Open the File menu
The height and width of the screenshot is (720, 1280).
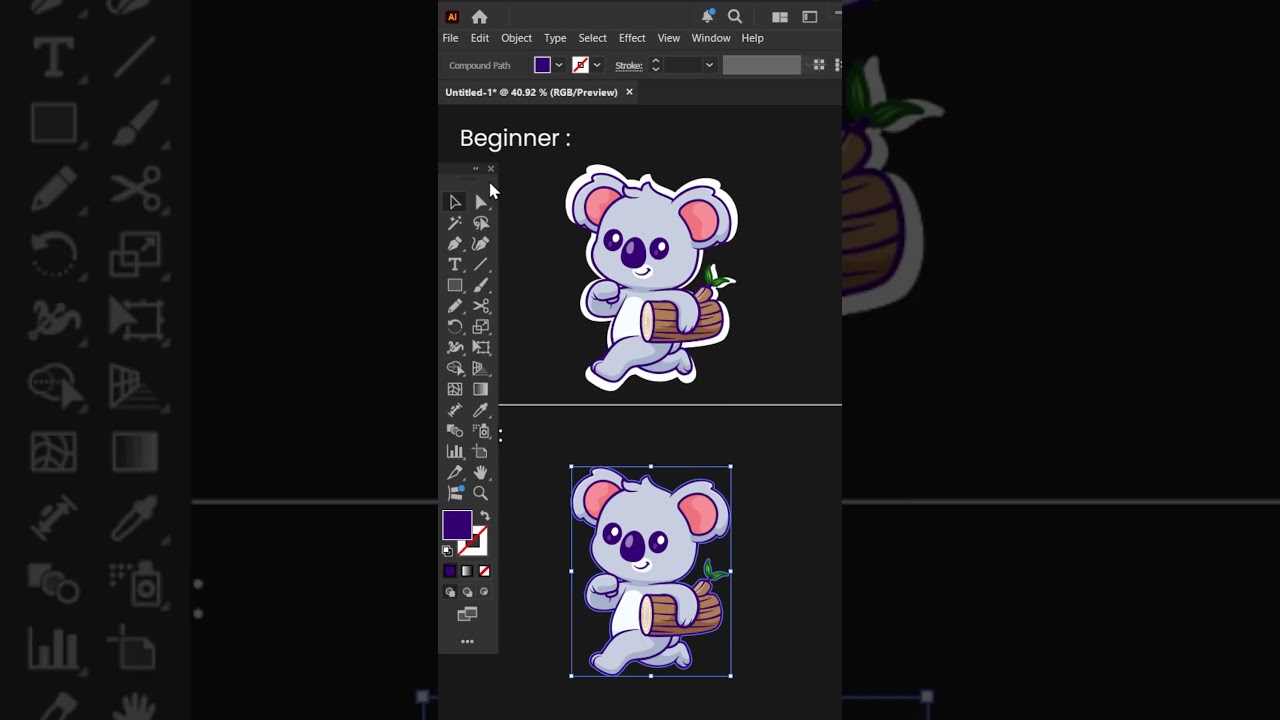point(450,38)
